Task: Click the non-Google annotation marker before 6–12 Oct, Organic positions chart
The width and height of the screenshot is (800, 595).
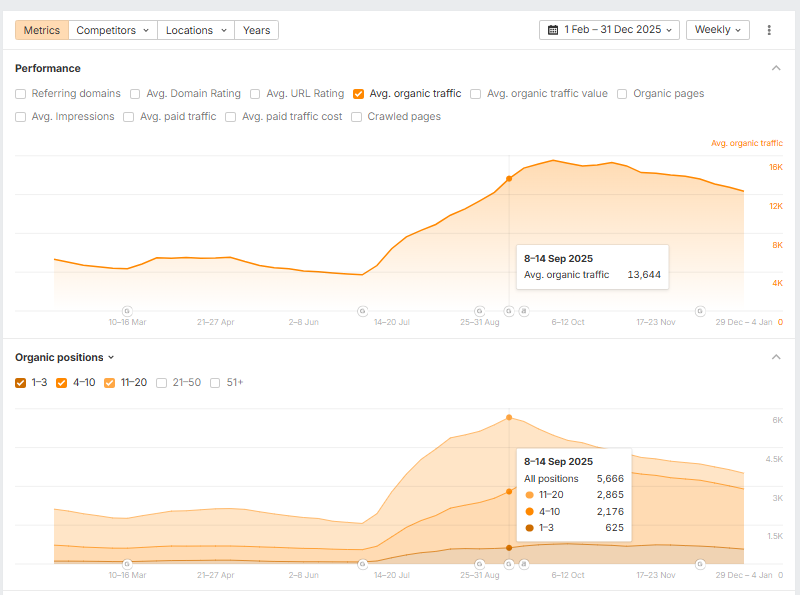Action: coord(523,564)
